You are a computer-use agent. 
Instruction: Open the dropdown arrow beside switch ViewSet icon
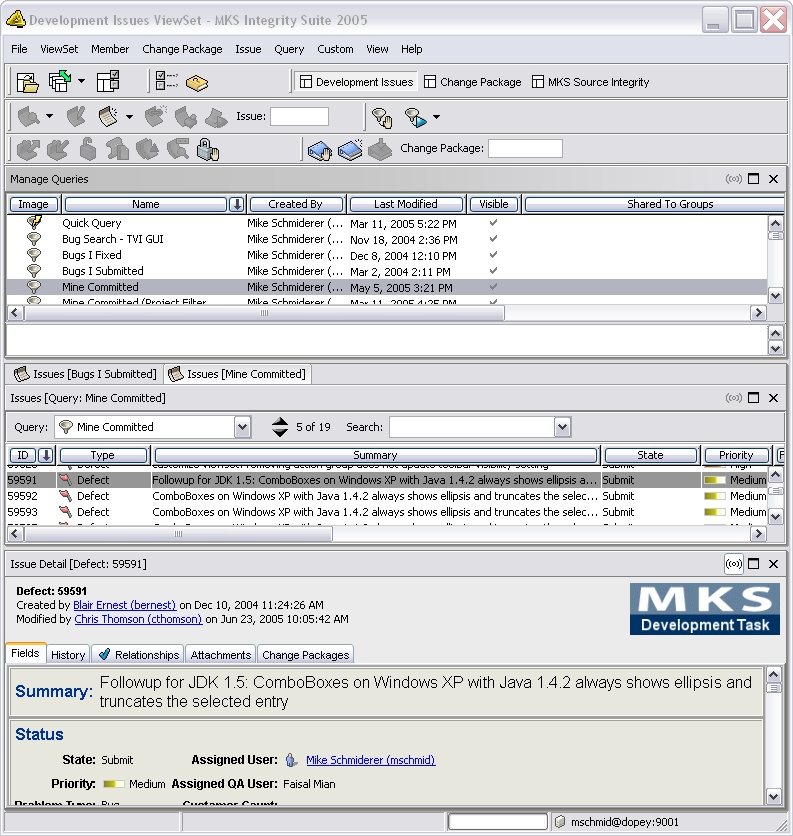81,82
